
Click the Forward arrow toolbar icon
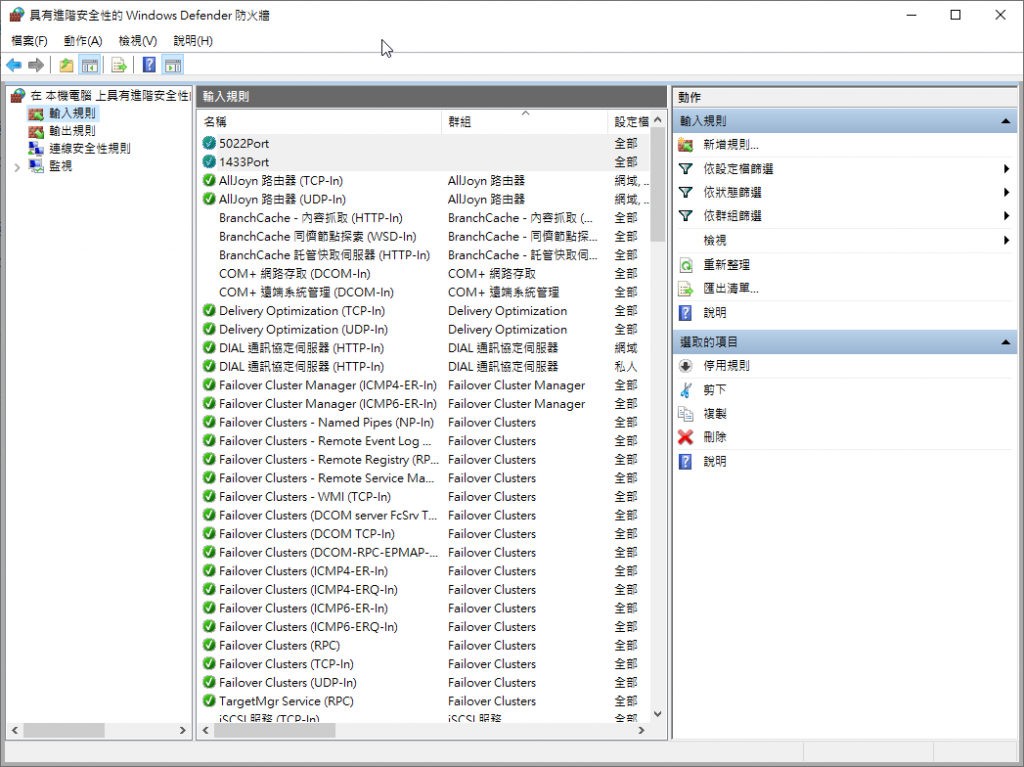pyautogui.click(x=36, y=65)
